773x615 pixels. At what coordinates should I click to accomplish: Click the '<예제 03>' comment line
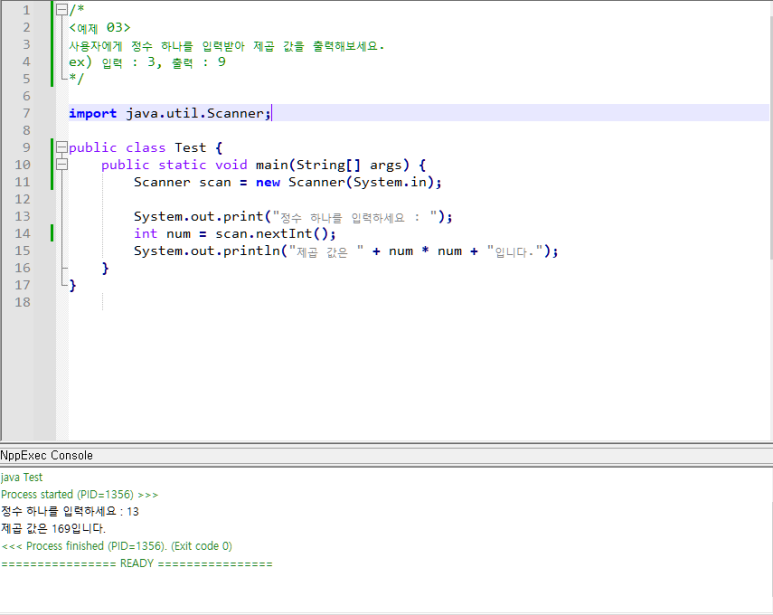click(100, 28)
